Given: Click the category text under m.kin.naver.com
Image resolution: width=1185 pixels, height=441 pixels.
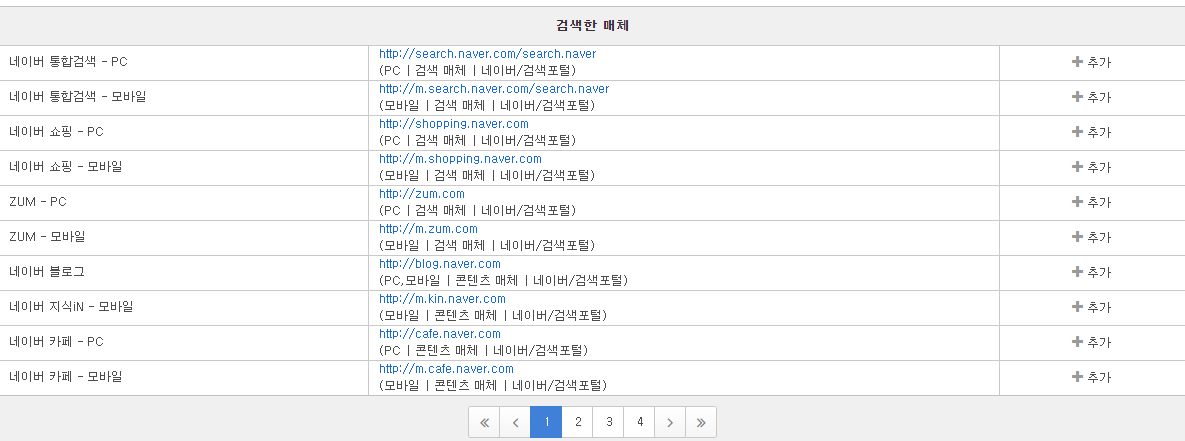Looking at the screenshot, I should (493, 315).
